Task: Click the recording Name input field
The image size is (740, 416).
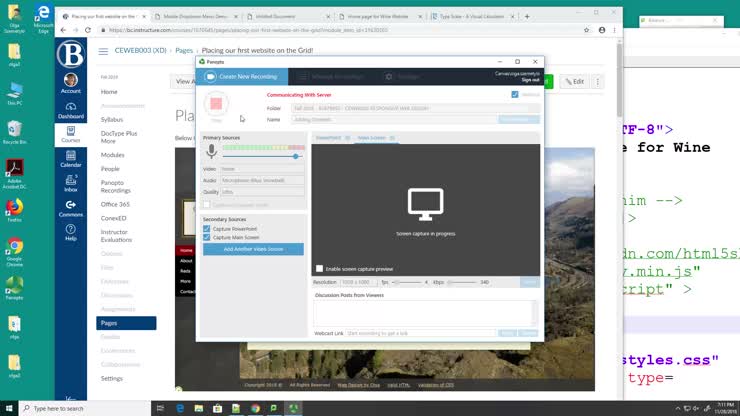Action: click(394, 119)
